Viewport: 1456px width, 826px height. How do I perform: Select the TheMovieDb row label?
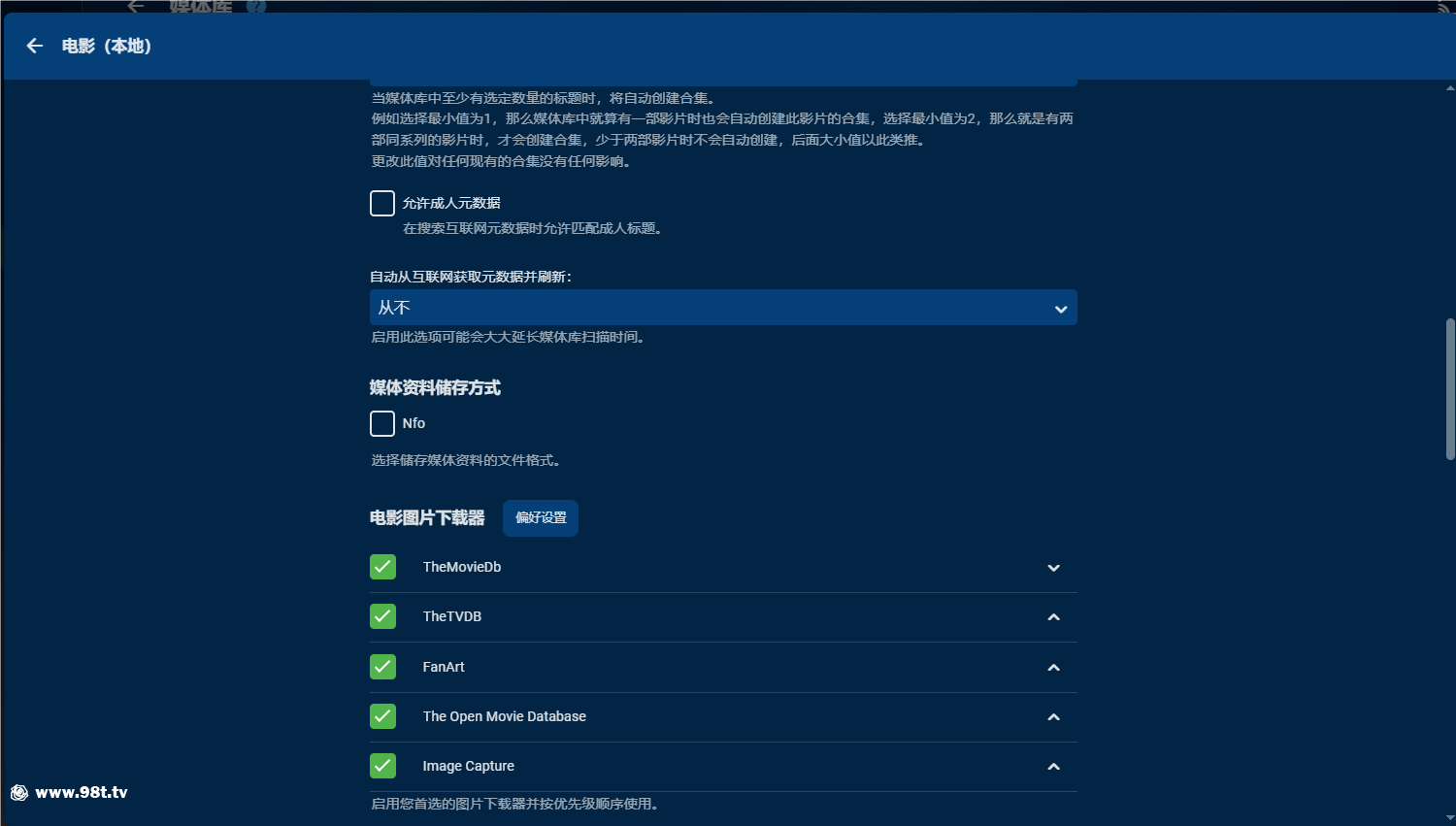point(462,567)
